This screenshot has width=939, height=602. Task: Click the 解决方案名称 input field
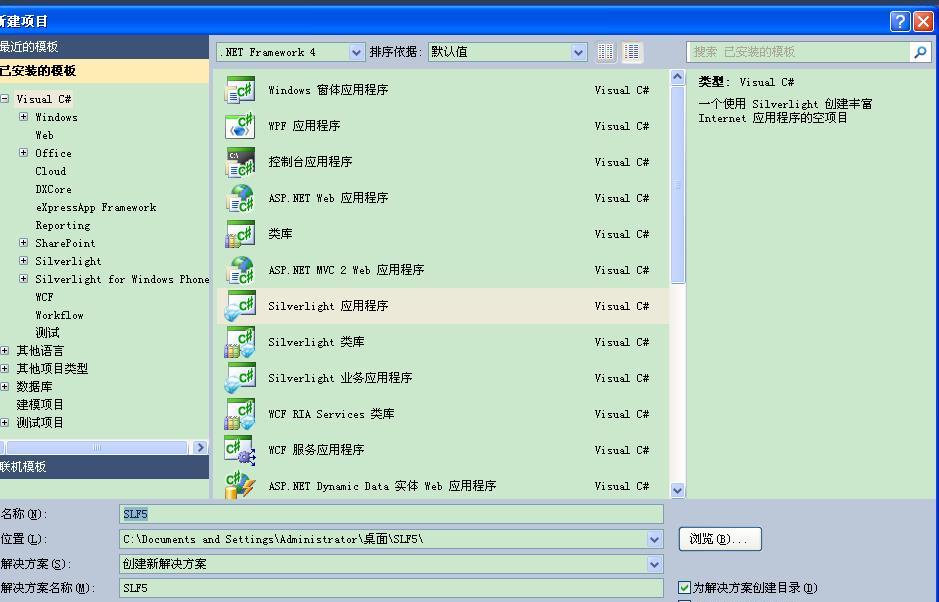(391, 588)
